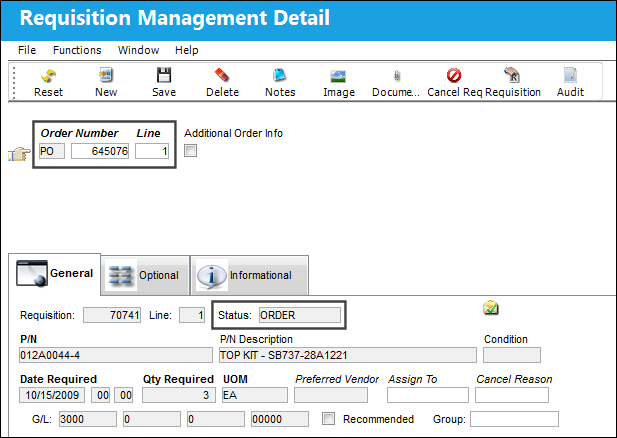Open the Image toolbar icon
Image resolution: width=617 pixels, height=438 pixels.
338,76
